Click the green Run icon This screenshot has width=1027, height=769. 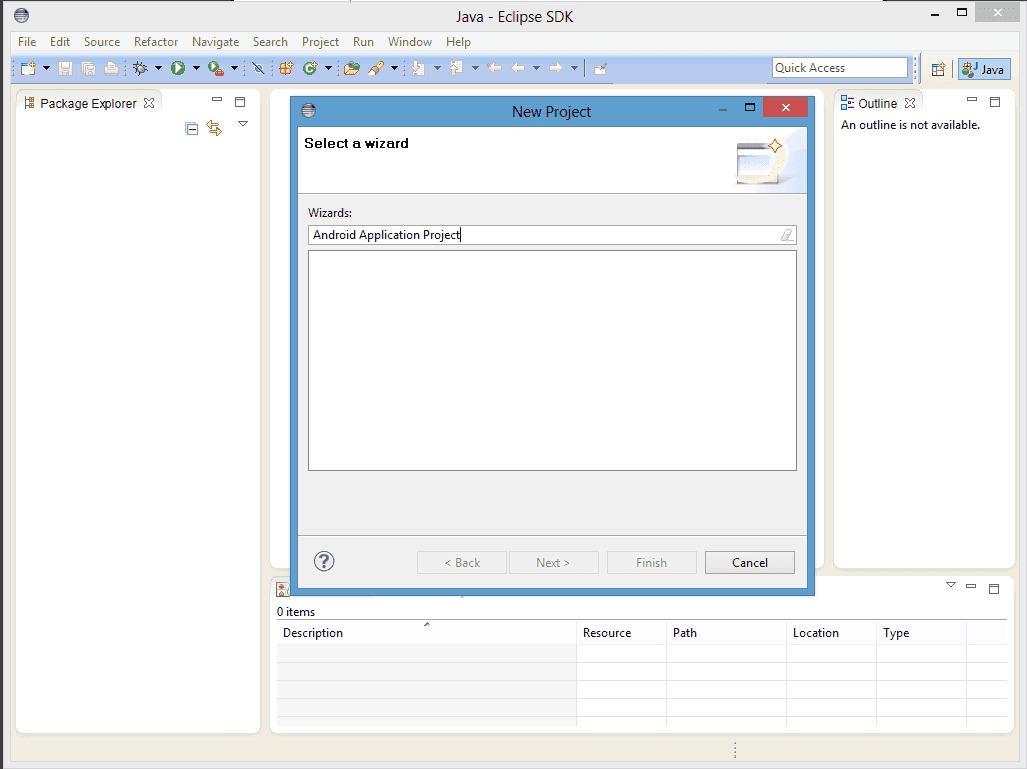point(178,68)
